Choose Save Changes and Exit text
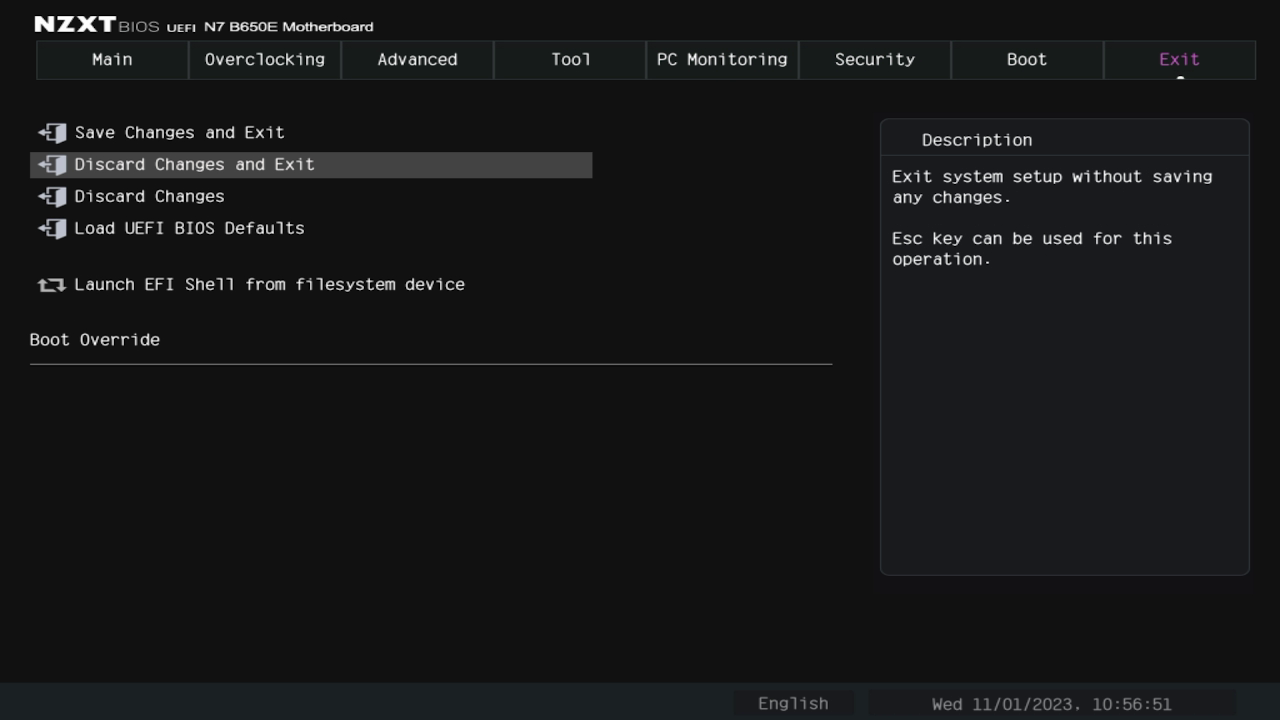Screen dimensions: 1280x720 (180, 133)
